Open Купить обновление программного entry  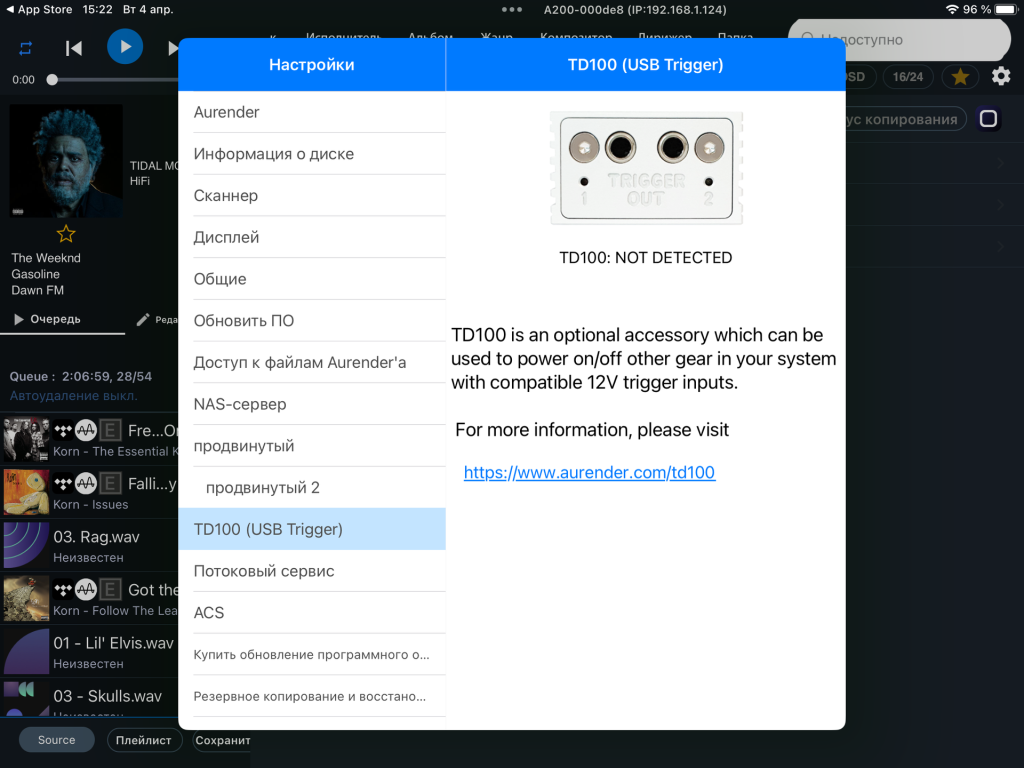312,655
